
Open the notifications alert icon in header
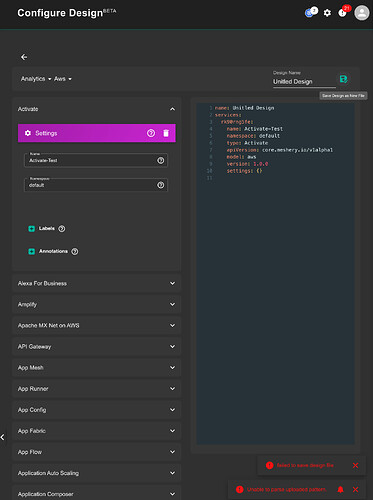coord(342,13)
